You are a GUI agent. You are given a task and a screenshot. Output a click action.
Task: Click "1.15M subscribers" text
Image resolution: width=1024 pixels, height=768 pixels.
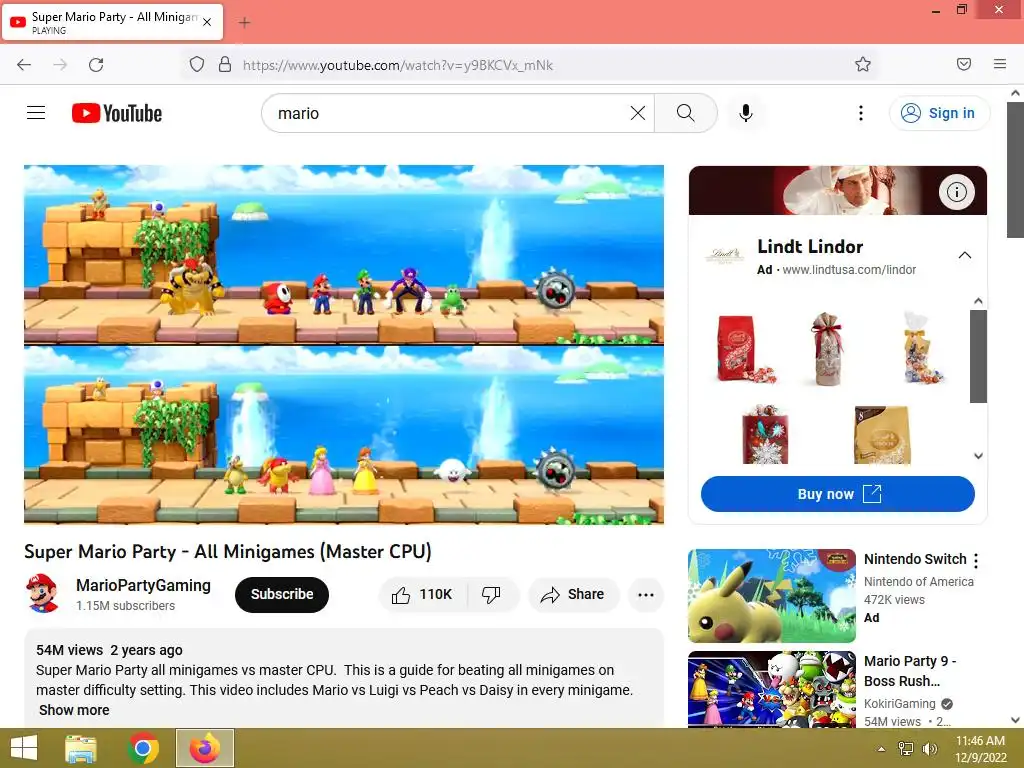[x=125, y=605]
